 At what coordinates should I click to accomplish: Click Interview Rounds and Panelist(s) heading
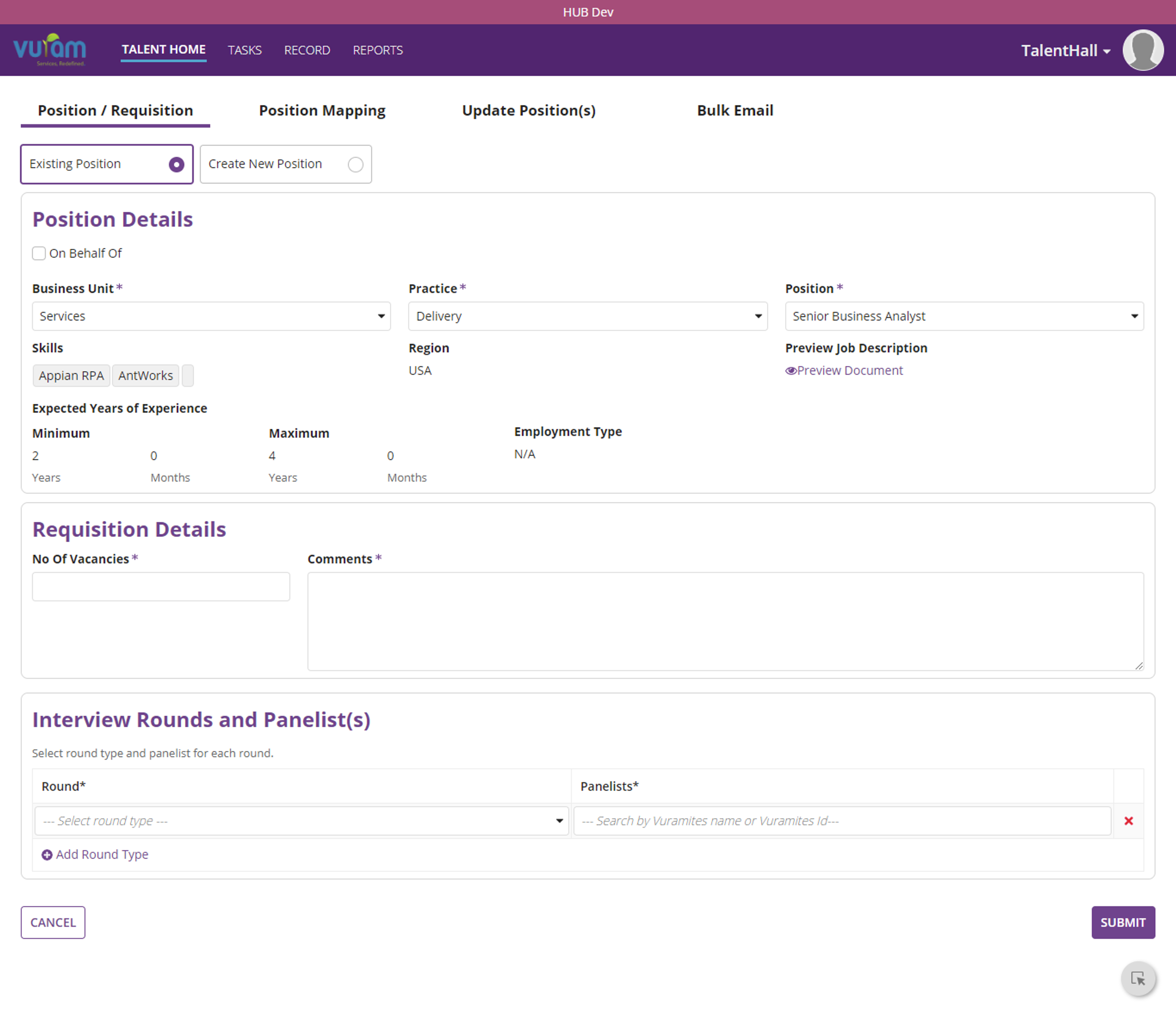click(201, 720)
